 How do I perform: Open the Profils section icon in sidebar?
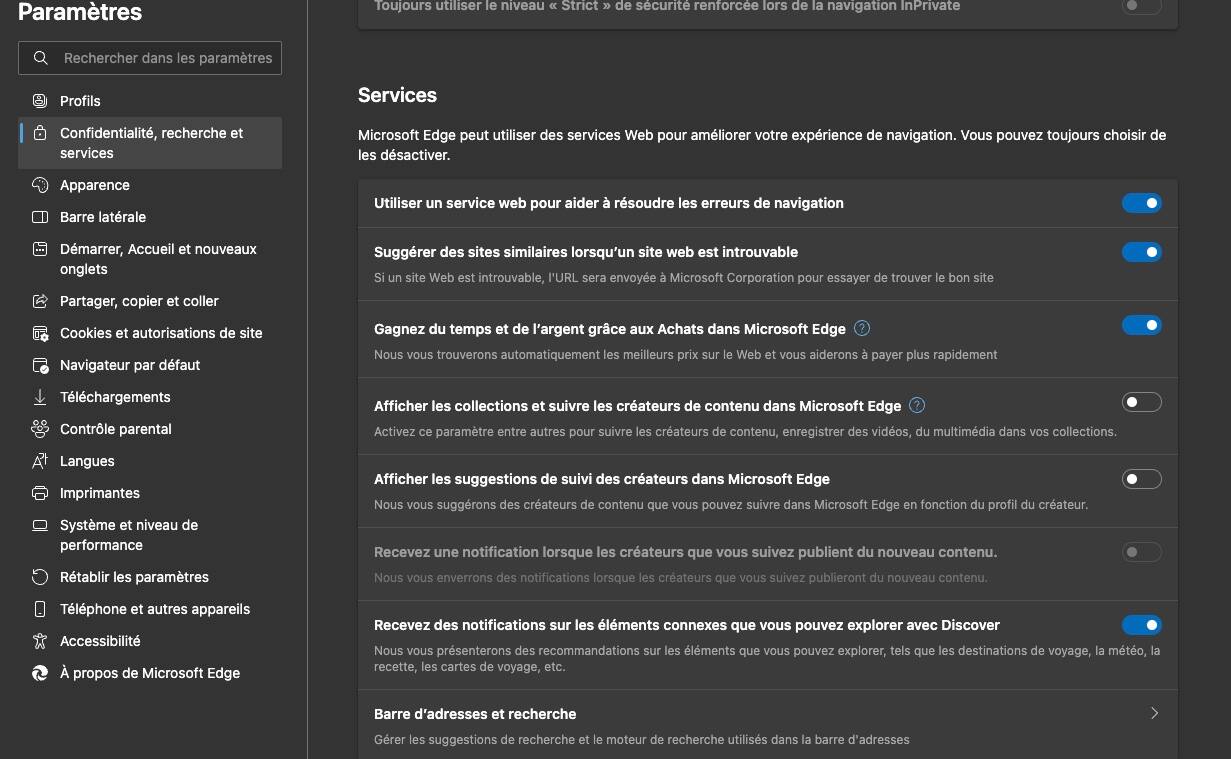pyautogui.click(x=39, y=100)
